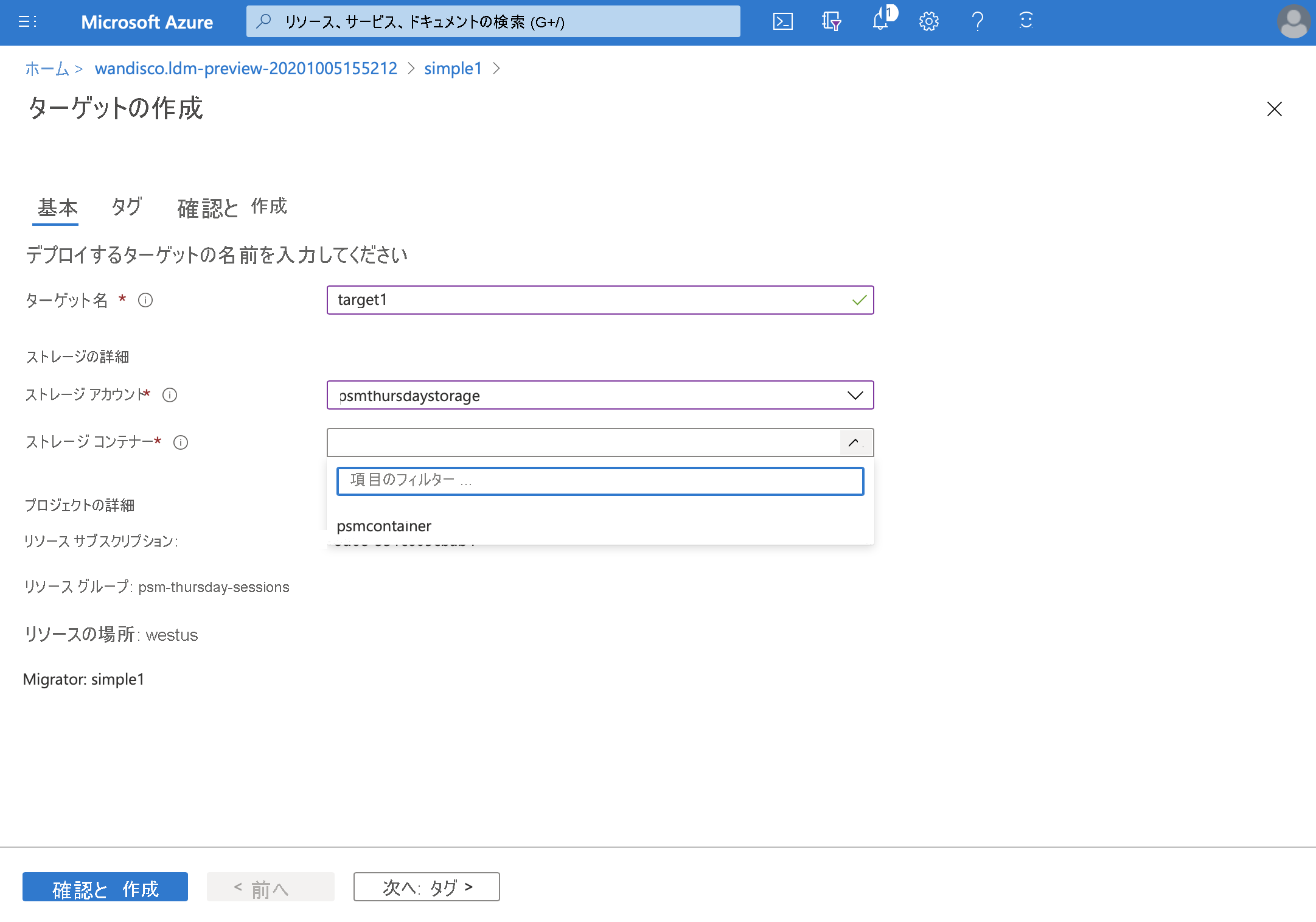The height and width of the screenshot is (922, 1316).
Task: Click the 項目のフィルター filter field
Action: pos(600,481)
